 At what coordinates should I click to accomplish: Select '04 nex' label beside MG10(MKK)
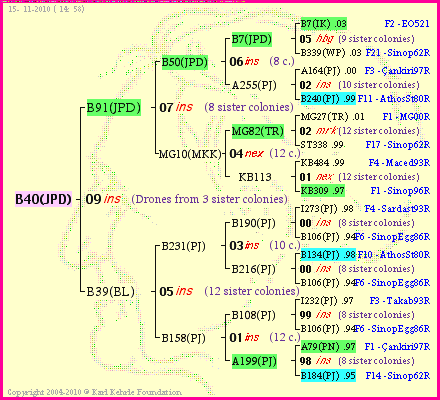click(247, 153)
